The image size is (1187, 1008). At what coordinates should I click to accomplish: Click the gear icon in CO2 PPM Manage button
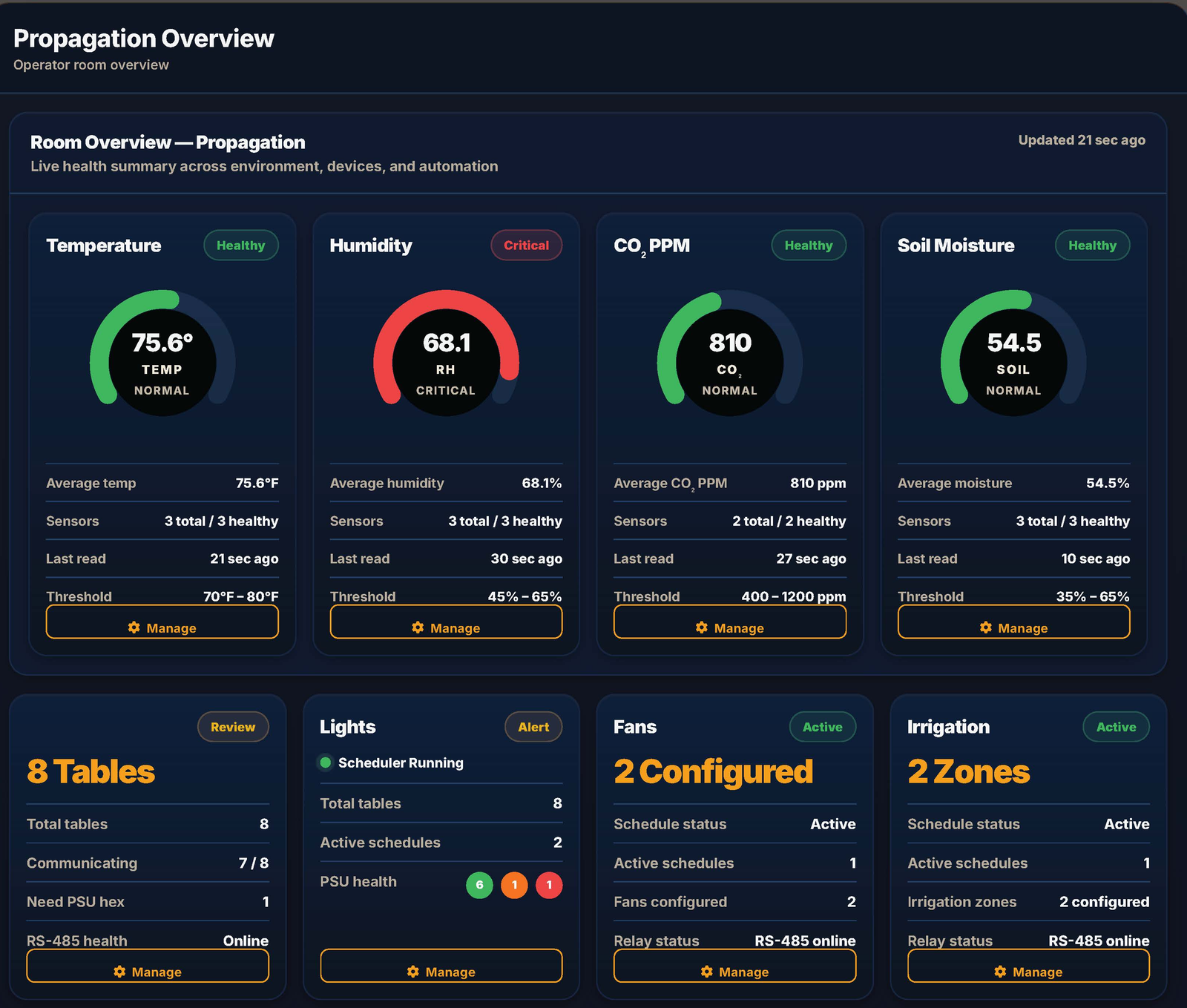pyautogui.click(x=702, y=627)
